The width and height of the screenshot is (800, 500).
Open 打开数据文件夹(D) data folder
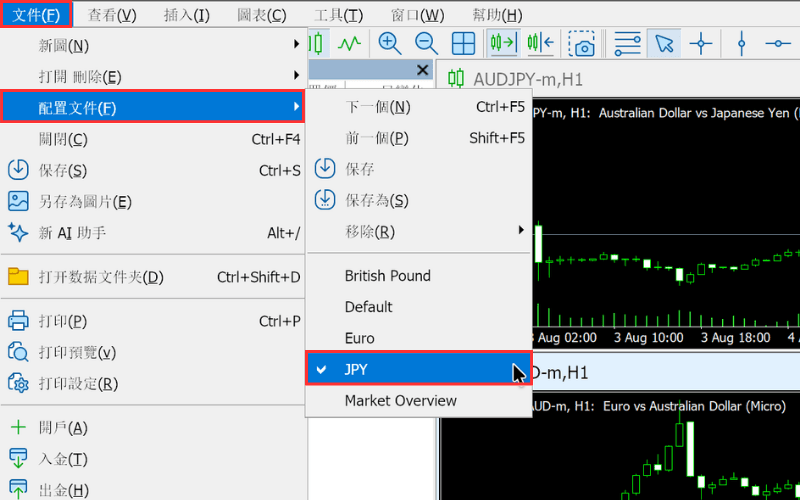pyautogui.click(x=153, y=277)
